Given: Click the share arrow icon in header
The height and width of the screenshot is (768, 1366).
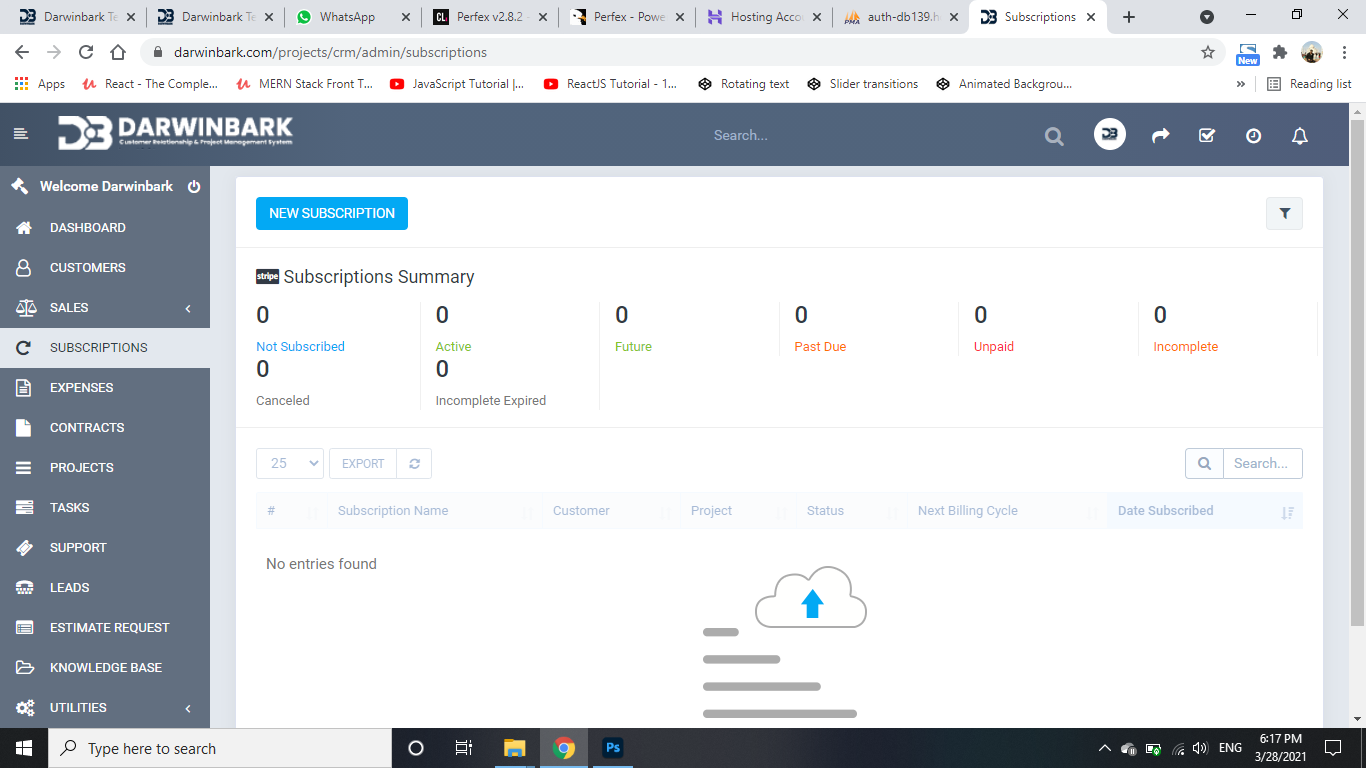Looking at the screenshot, I should pyautogui.click(x=1160, y=136).
